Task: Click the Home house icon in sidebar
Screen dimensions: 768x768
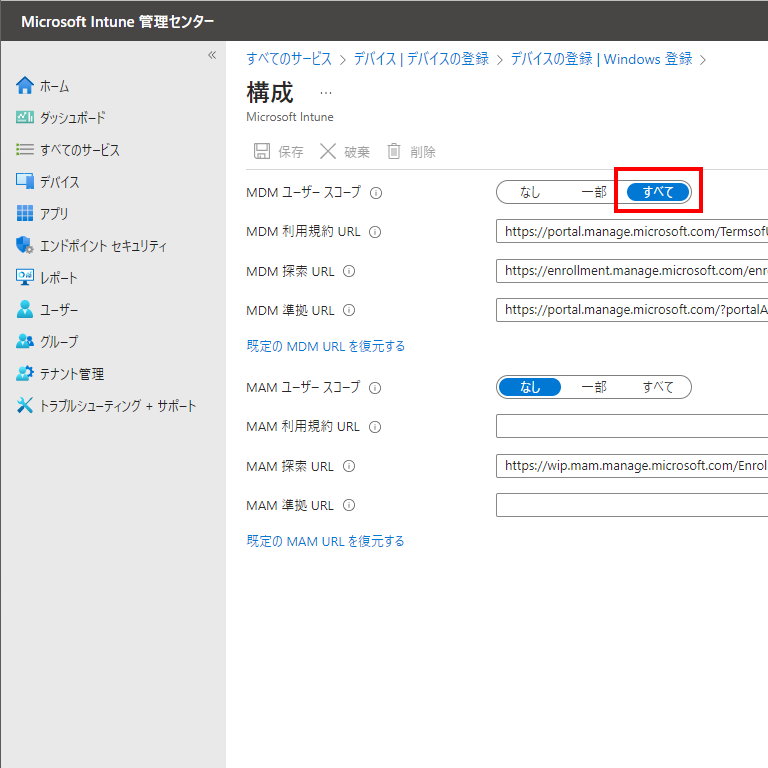Action: pyautogui.click(x=24, y=86)
